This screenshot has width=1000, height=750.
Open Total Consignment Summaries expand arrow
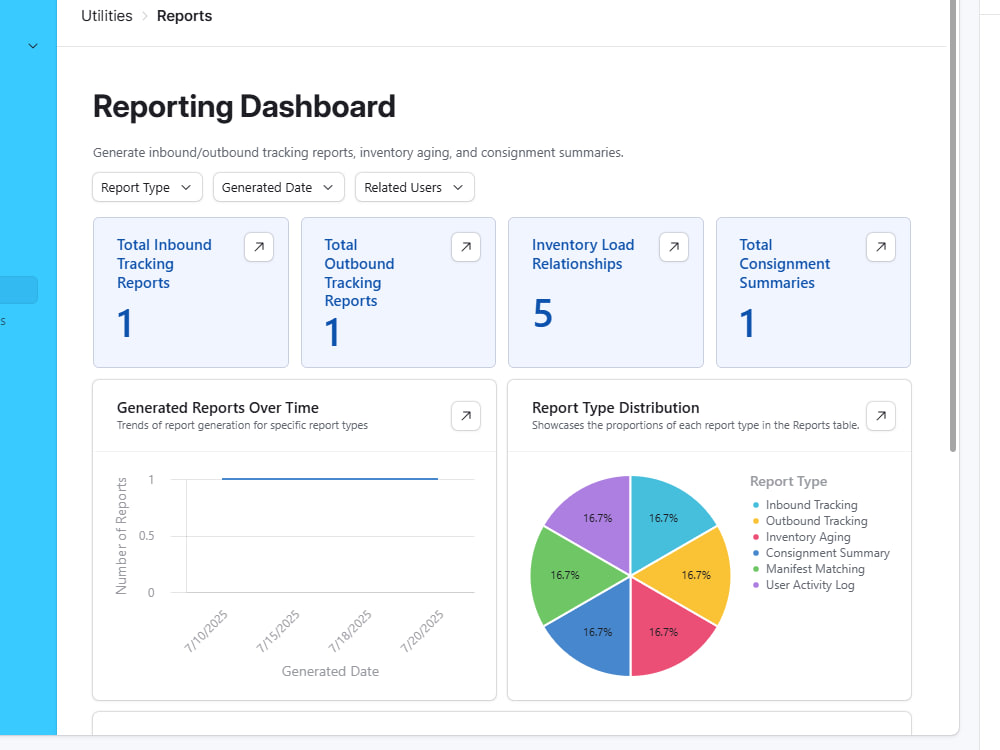pyautogui.click(x=881, y=247)
